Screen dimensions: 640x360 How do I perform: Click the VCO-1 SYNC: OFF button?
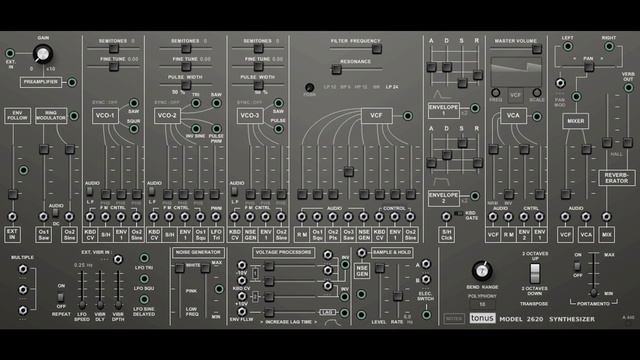[x=105, y=102]
